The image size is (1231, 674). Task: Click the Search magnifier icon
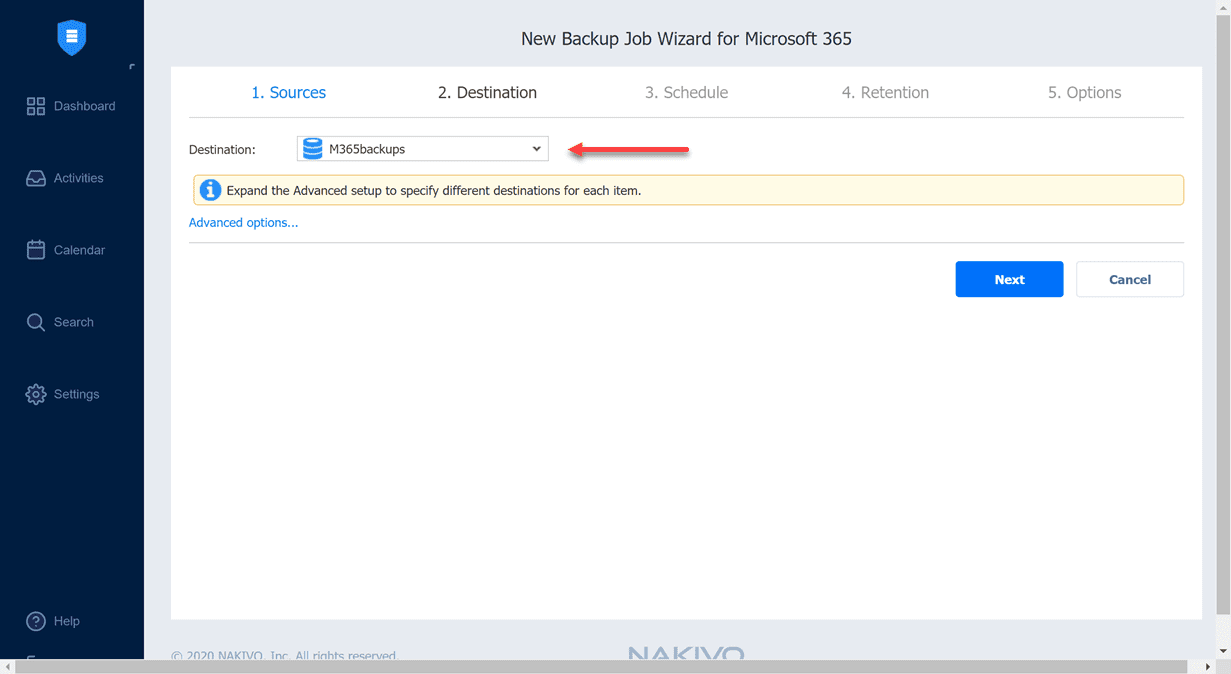tap(34, 321)
